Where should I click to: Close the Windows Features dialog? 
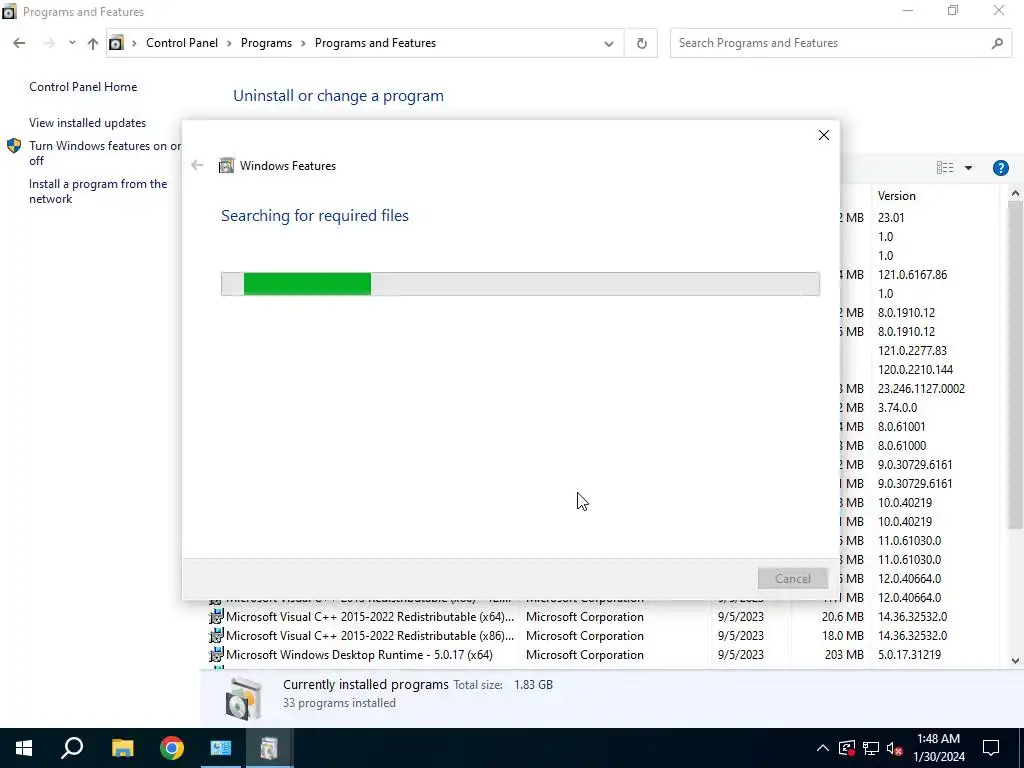pos(824,135)
